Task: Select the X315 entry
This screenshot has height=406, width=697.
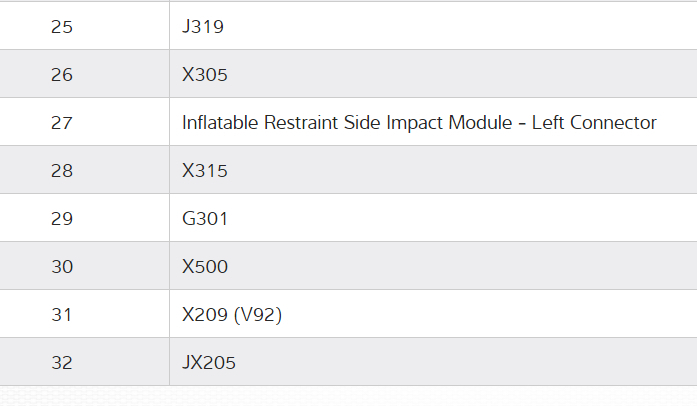Action: (205, 170)
